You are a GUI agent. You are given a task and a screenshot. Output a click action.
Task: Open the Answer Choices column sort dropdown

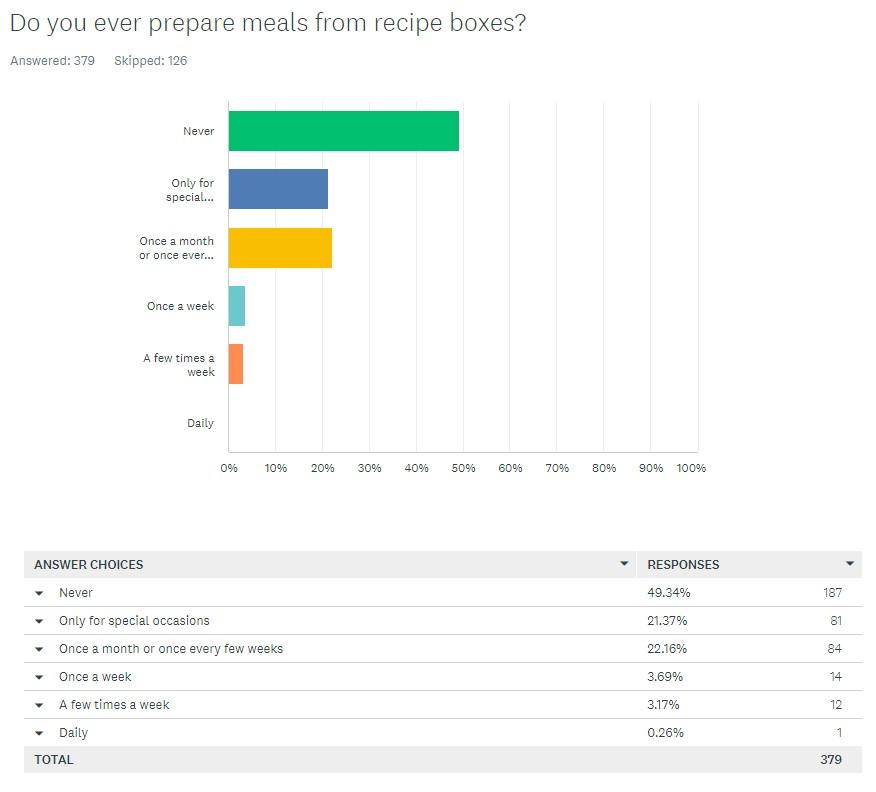pyautogui.click(x=624, y=564)
